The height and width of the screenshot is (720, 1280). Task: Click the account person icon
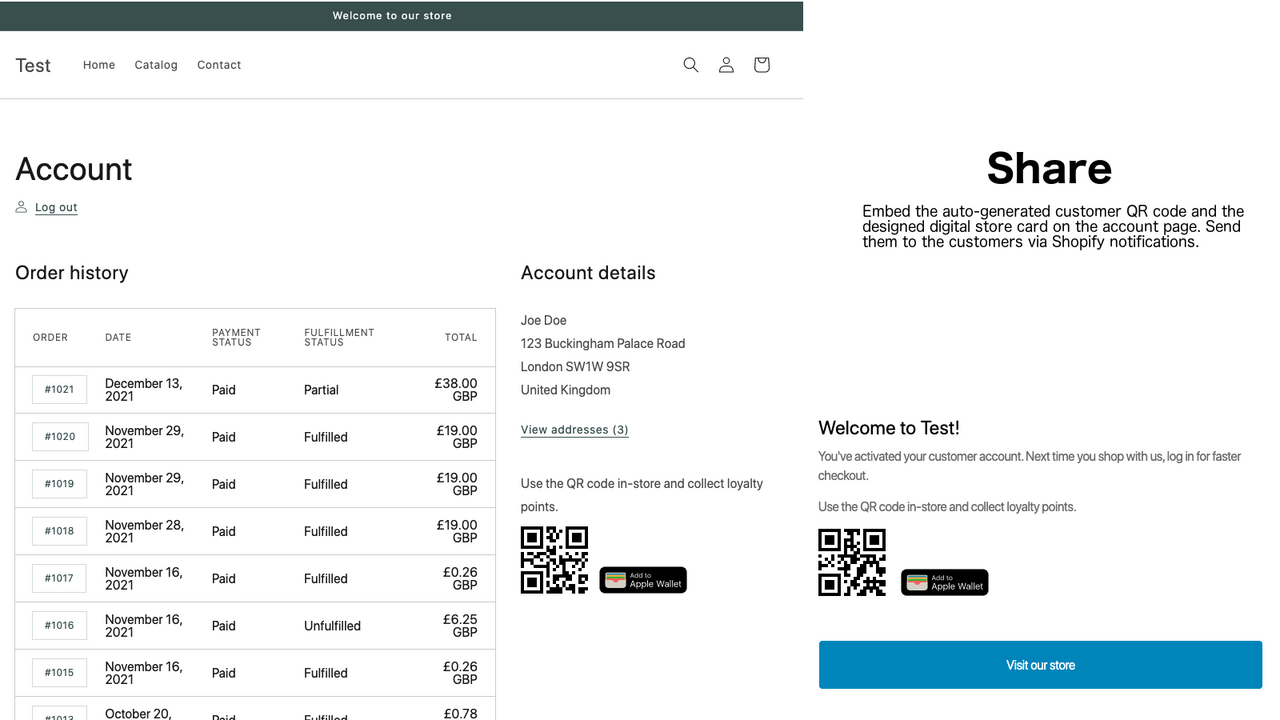pos(726,64)
